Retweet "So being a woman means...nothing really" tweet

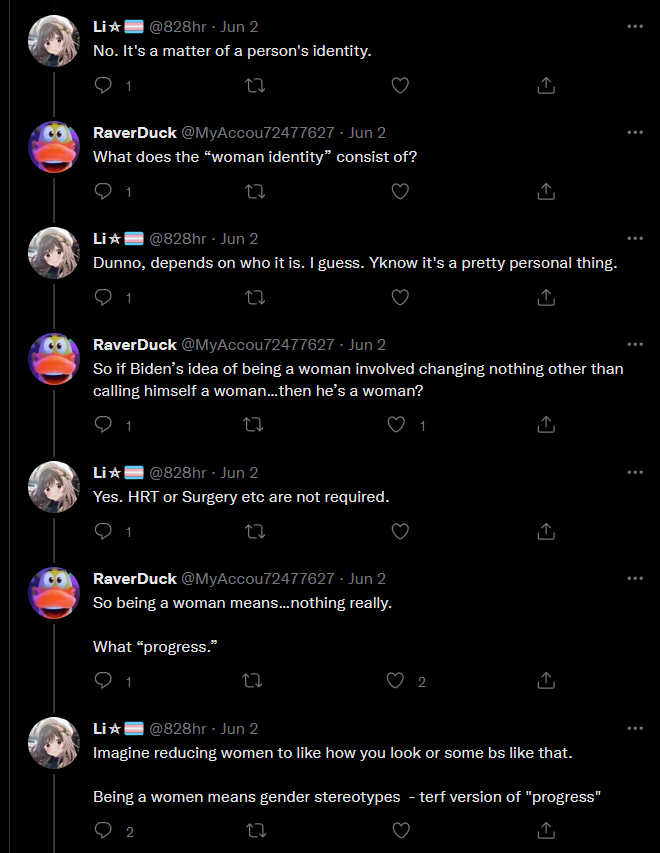[252, 681]
